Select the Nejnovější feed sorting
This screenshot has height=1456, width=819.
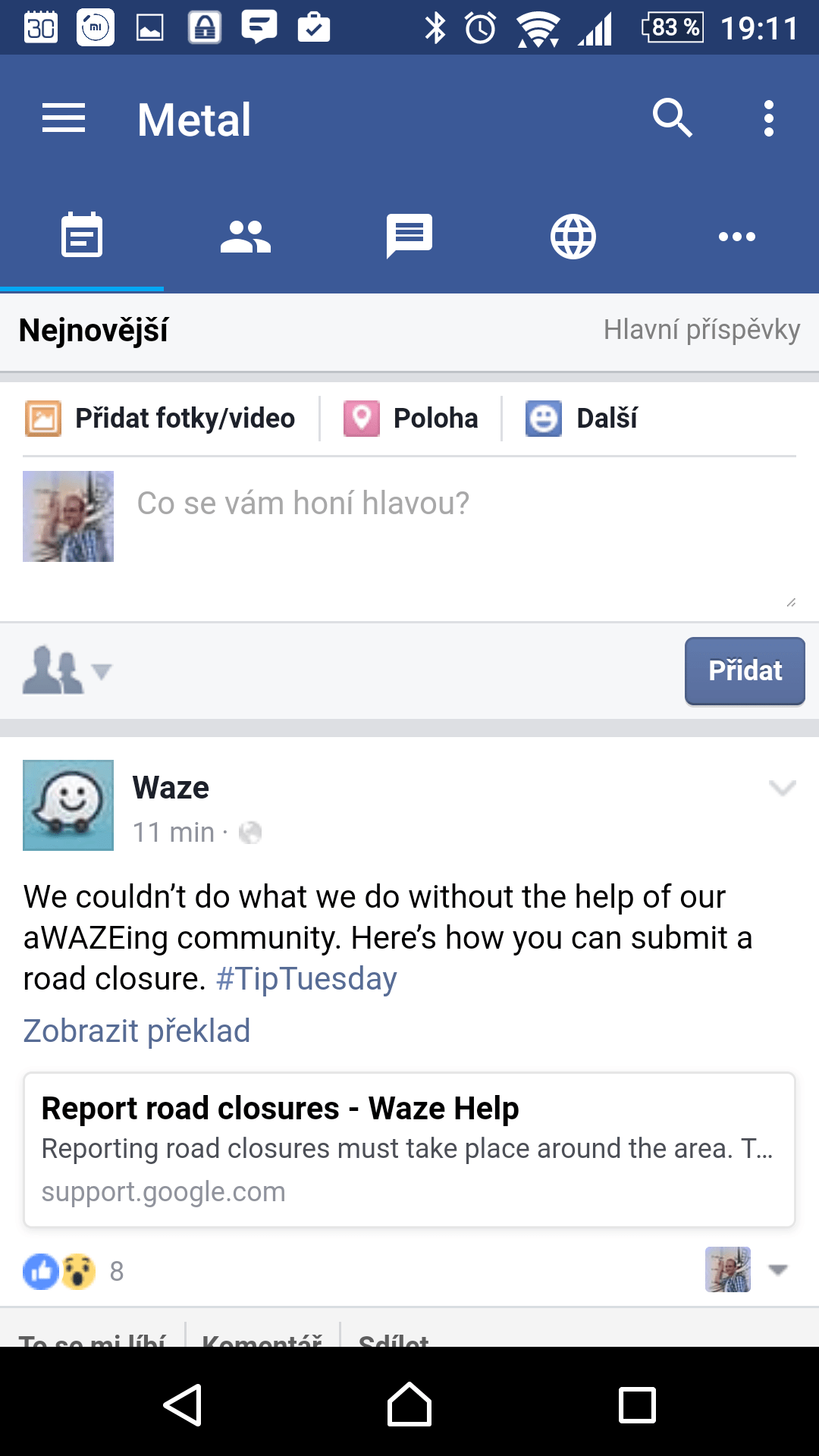(x=93, y=331)
